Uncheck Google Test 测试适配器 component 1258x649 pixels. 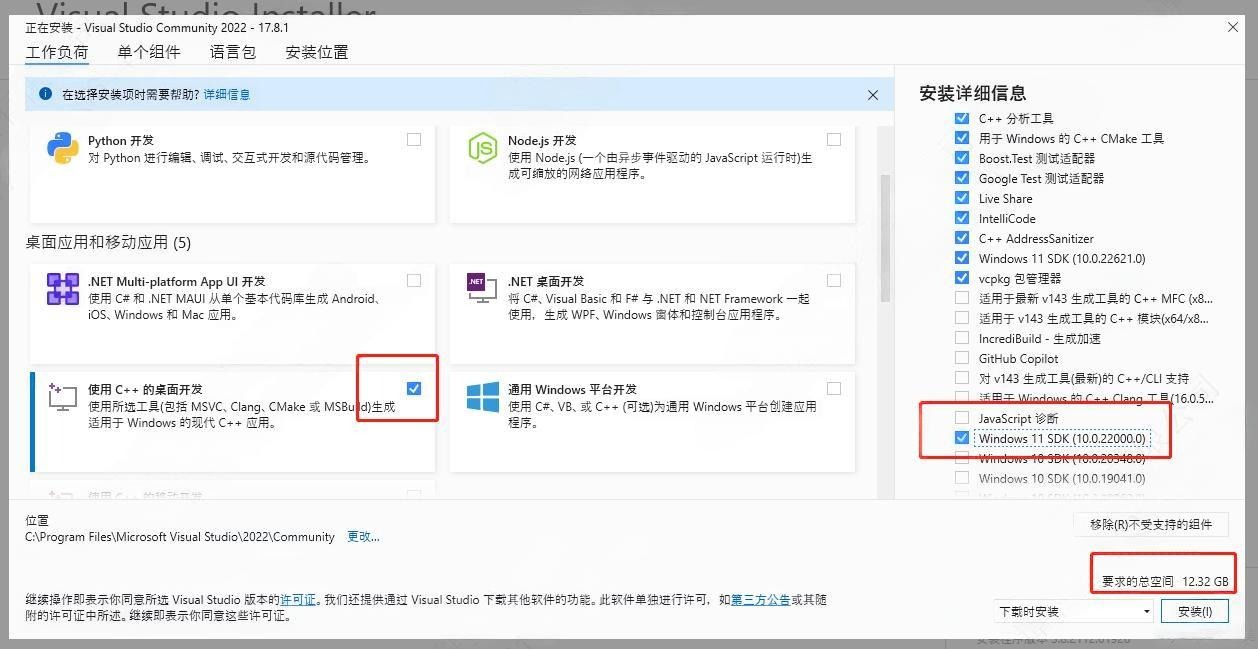click(962, 178)
